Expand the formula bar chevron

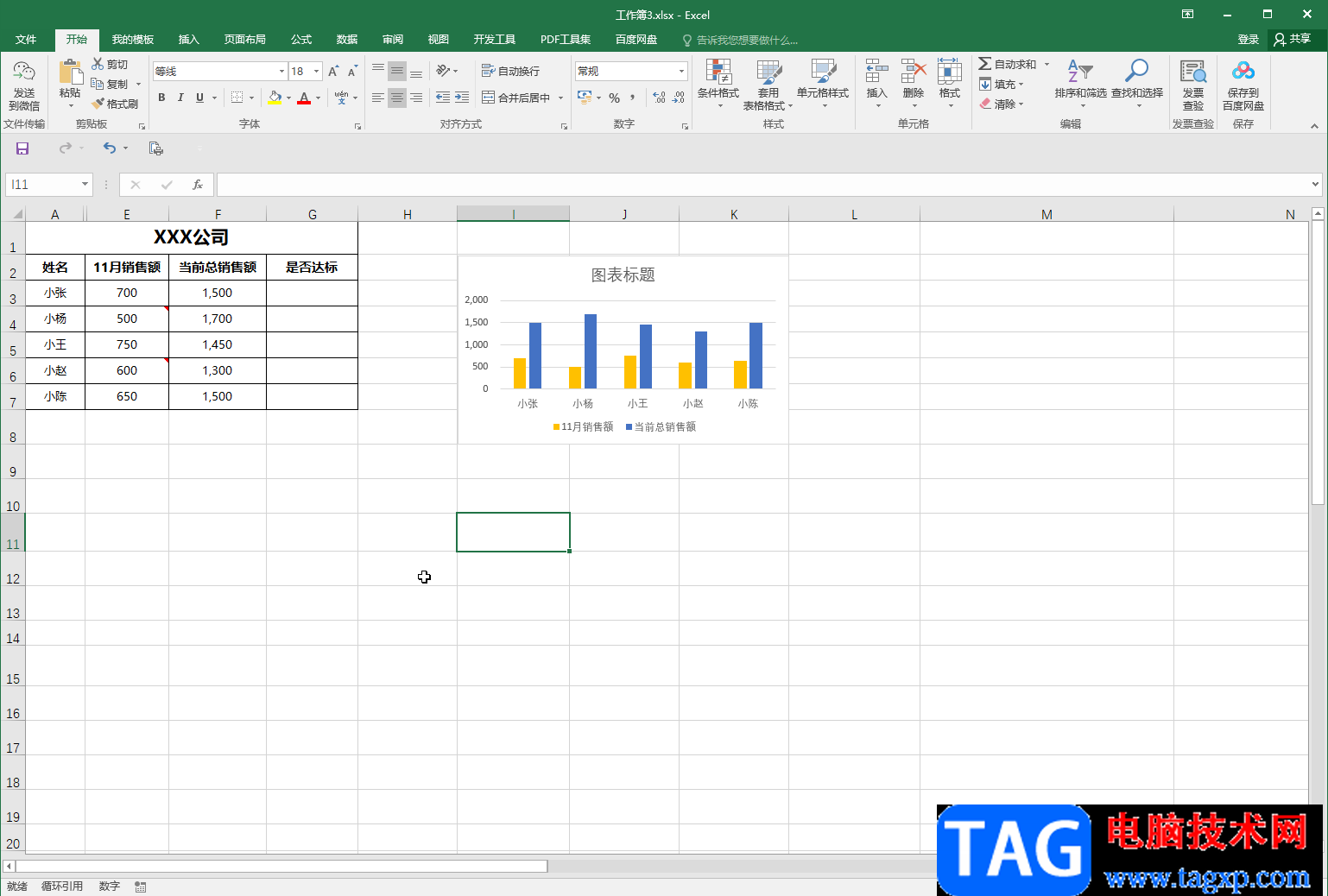[x=1315, y=184]
